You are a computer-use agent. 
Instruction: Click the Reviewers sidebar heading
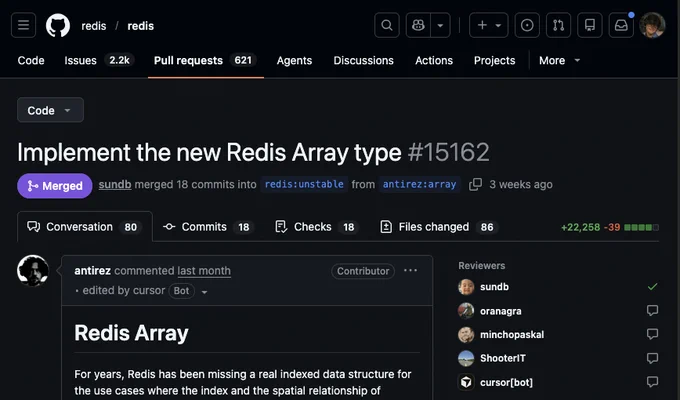click(x=481, y=266)
